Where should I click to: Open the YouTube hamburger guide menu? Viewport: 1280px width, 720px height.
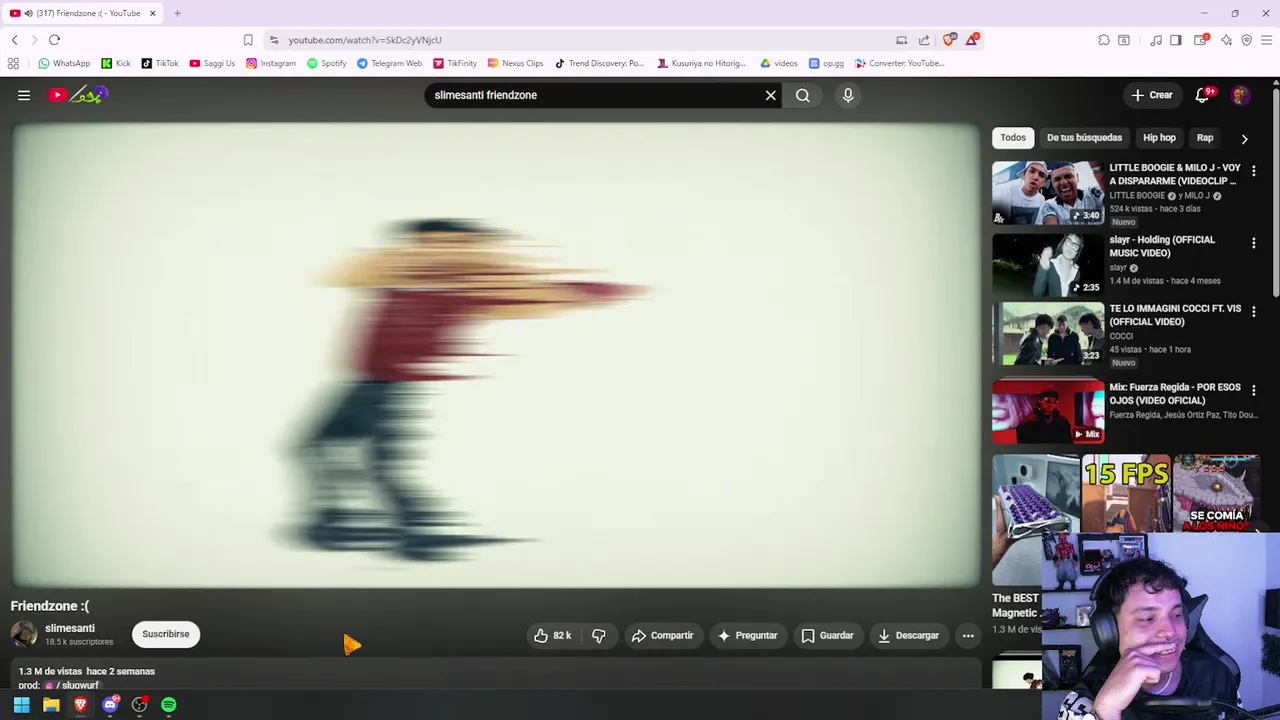(x=24, y=95)
